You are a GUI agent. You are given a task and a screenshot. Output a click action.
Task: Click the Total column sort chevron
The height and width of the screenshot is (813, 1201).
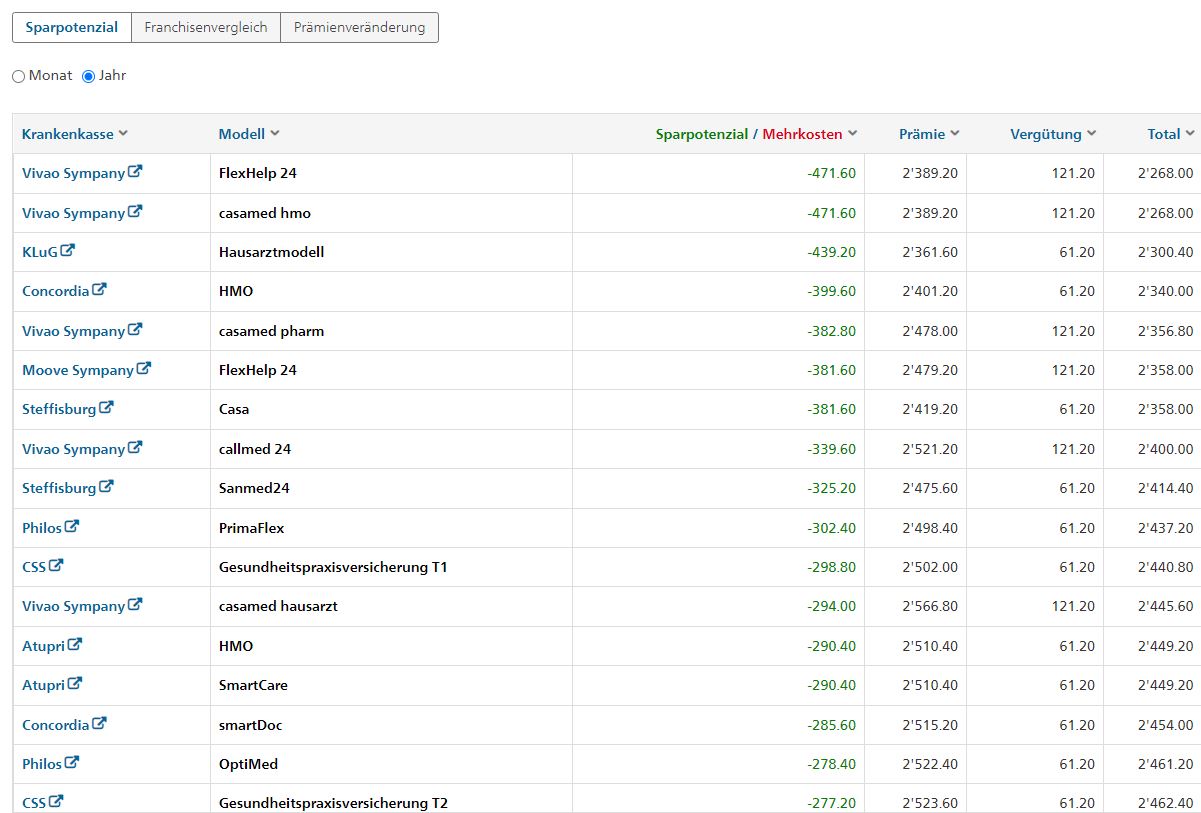[1190, 134]
